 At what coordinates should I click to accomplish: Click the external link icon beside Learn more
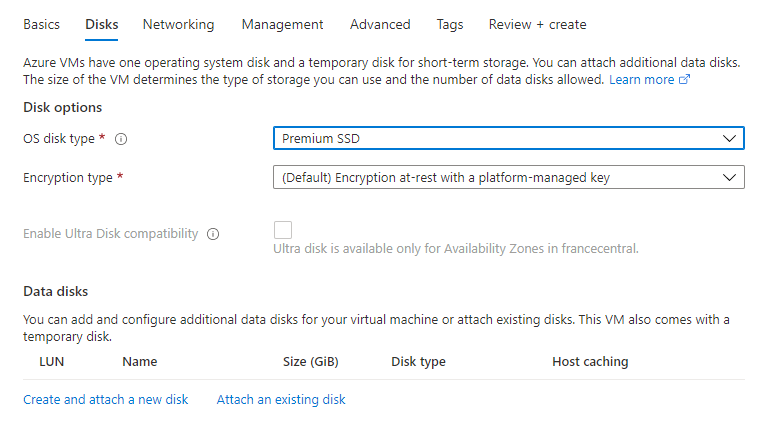tap(685, 80)
